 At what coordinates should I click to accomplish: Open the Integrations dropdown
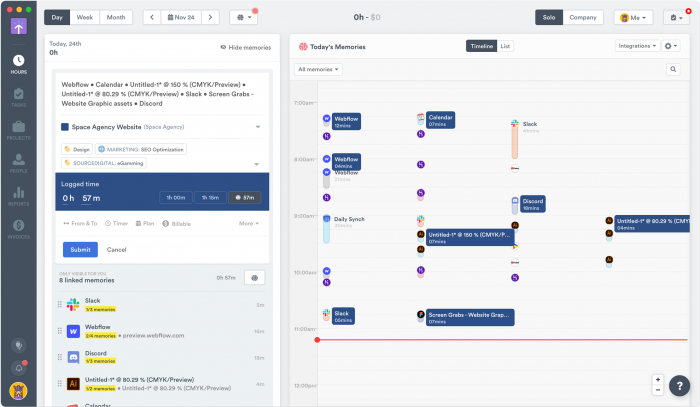(637, 46)
